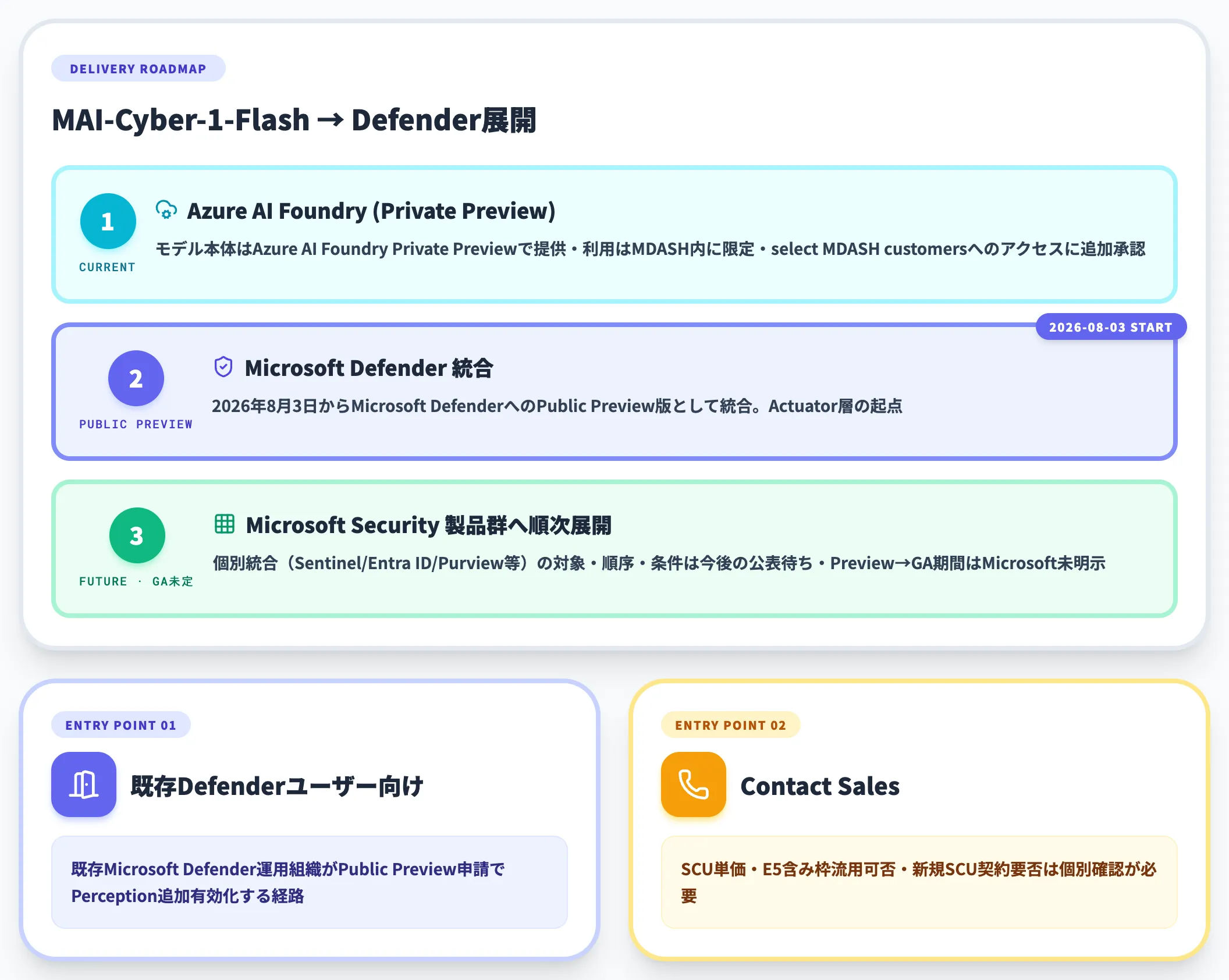Click the teal step 1 circle

(x=108, y=221)
